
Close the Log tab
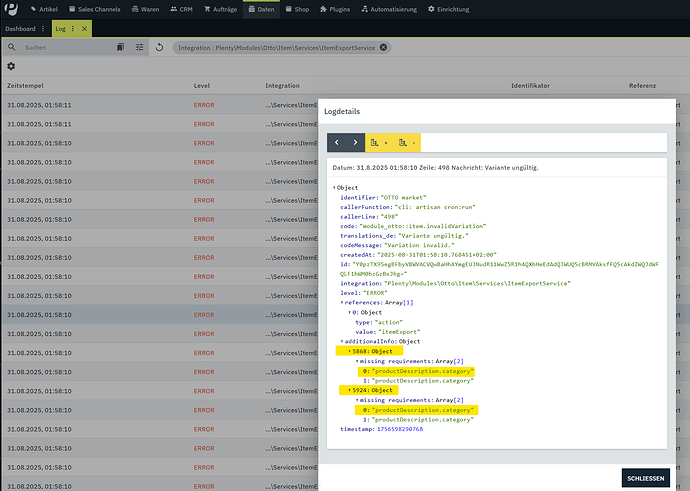click(84, 29)
